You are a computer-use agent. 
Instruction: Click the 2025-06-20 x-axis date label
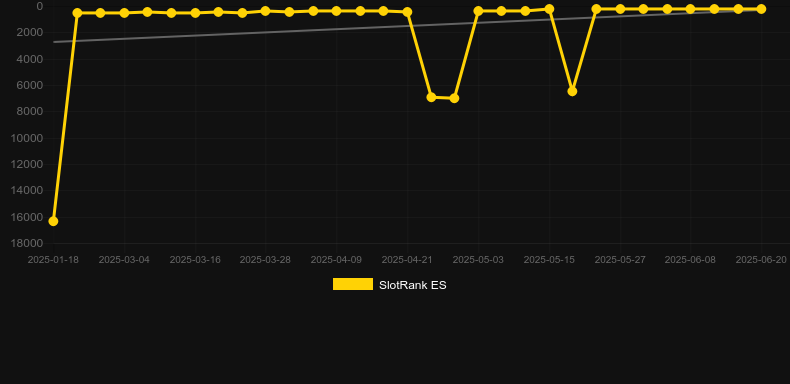(x=761, y=260)
